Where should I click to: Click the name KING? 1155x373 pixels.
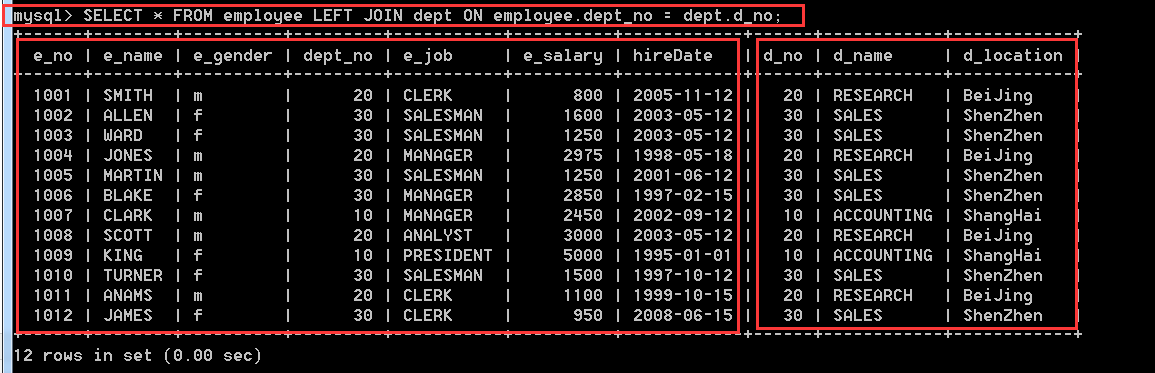click(x=123, y=255)
